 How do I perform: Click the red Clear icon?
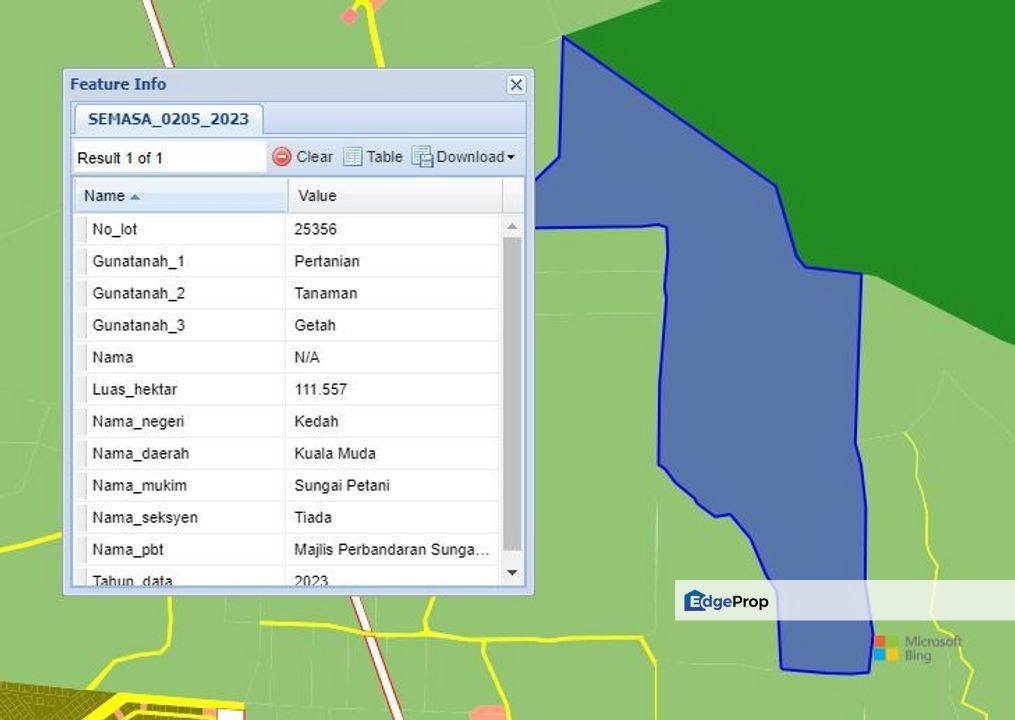[x=282, y=157]
